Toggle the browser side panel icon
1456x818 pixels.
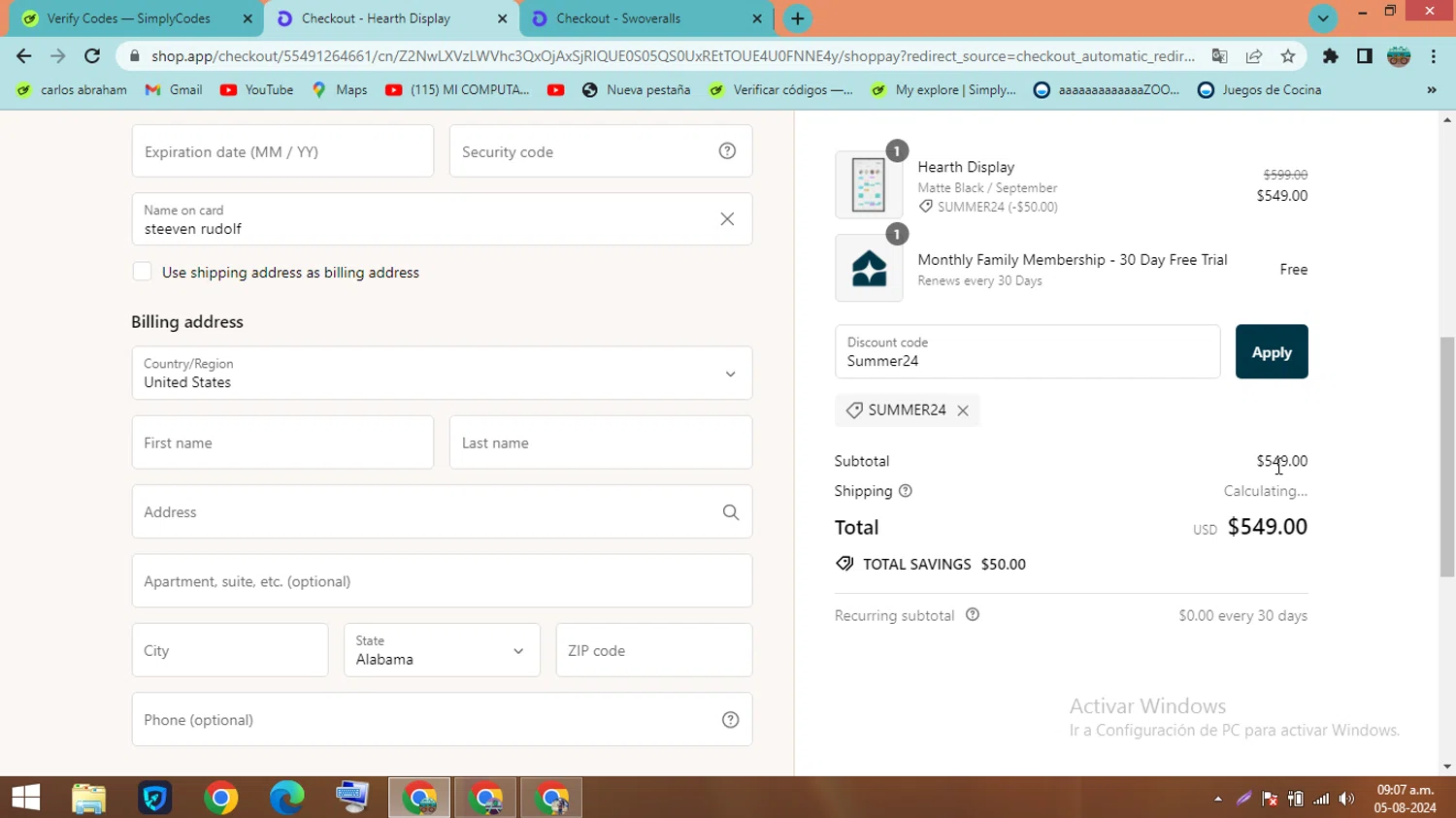1365,56
